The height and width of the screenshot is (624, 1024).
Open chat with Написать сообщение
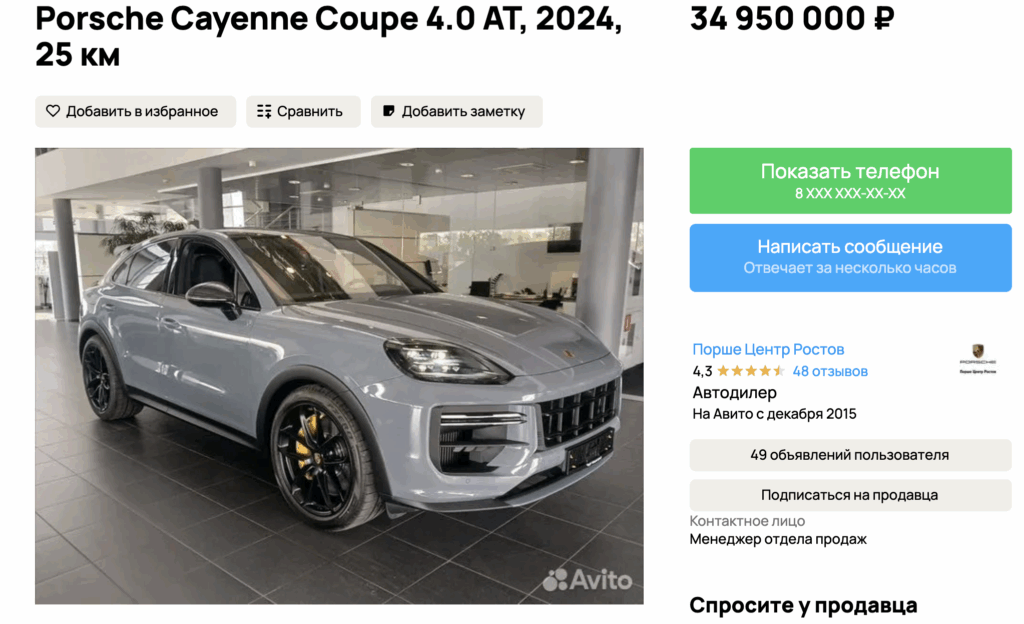pyautogui.click(x=850, y=258)
